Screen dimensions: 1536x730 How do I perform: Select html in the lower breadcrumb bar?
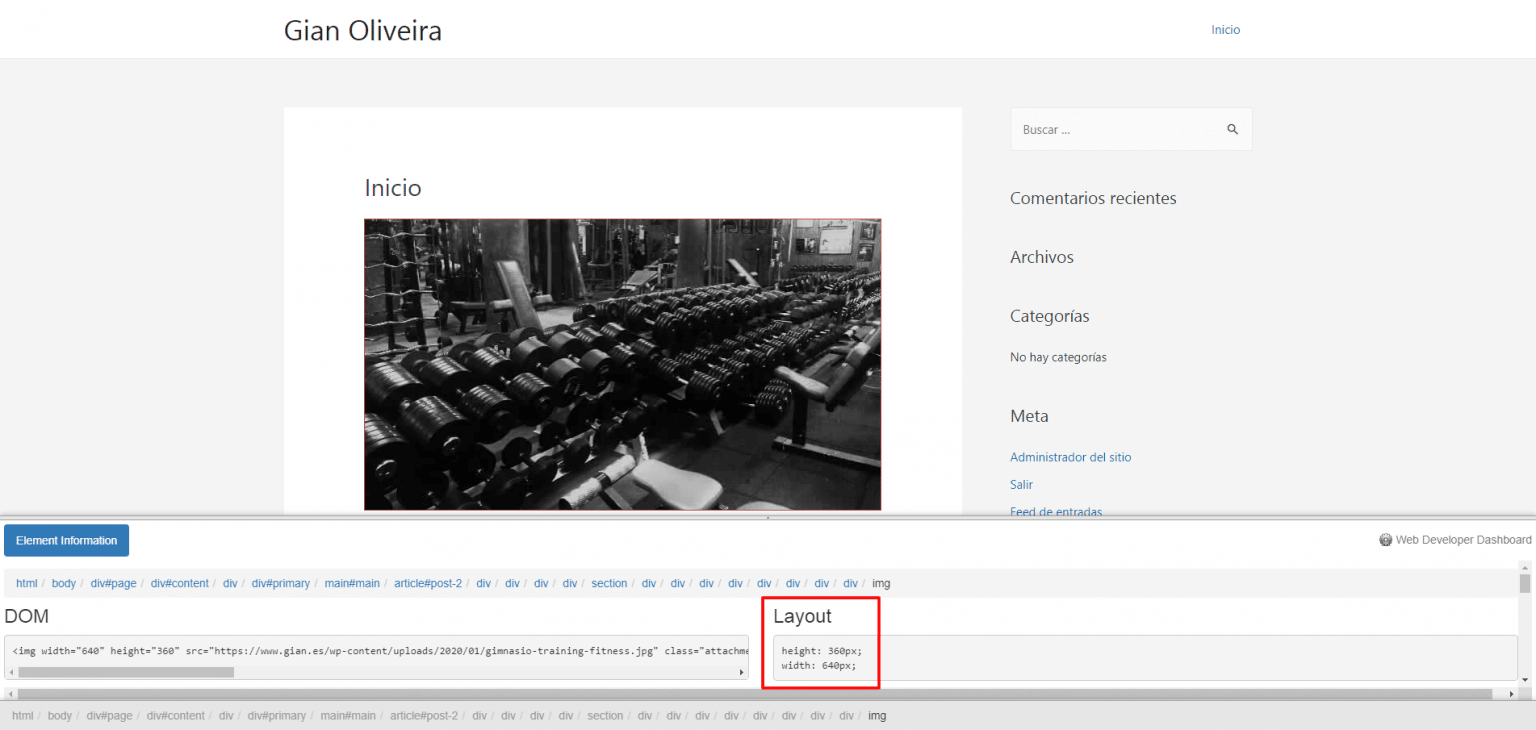[23, 715]
